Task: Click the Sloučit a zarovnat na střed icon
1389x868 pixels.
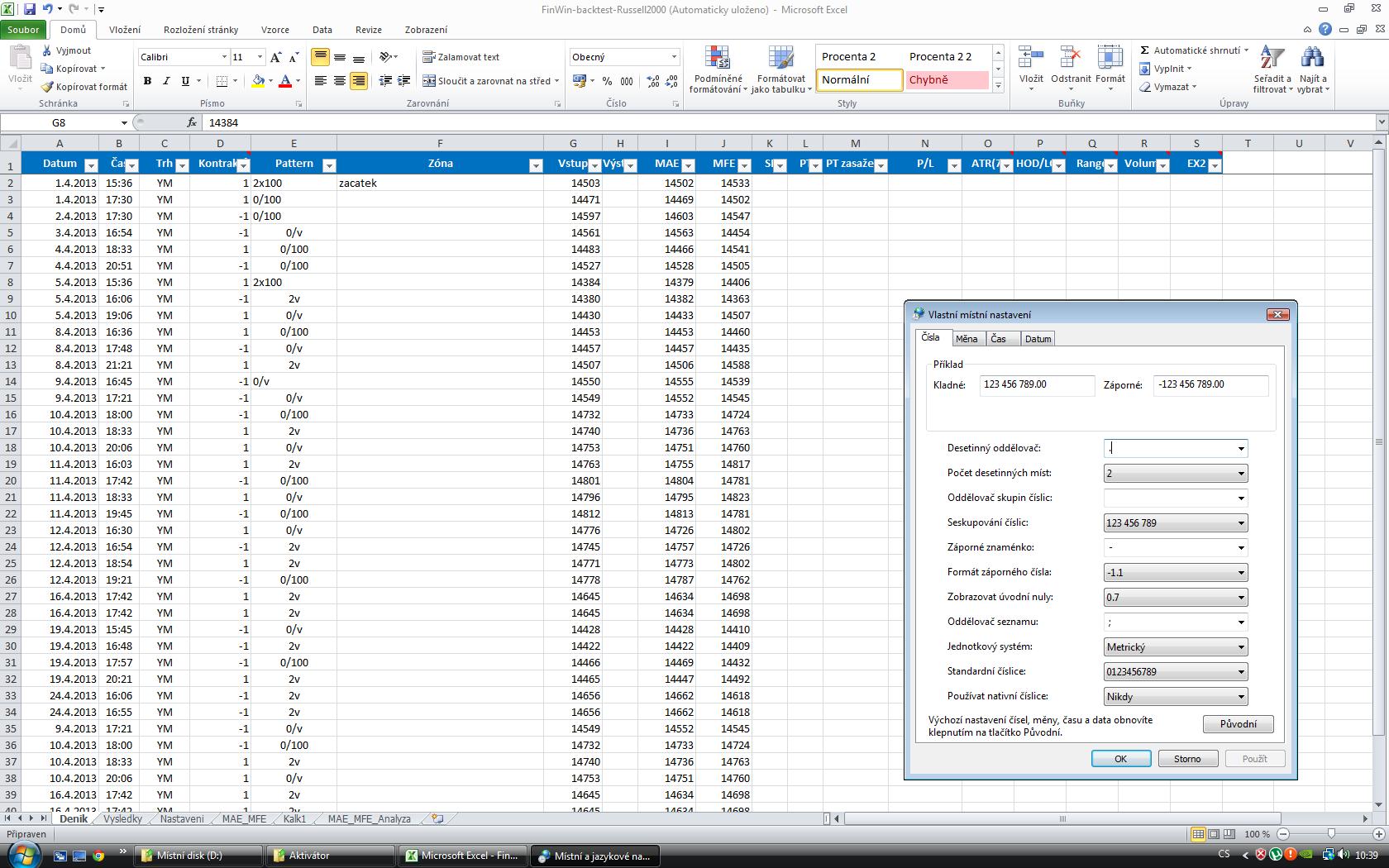Action: point(430,81)
